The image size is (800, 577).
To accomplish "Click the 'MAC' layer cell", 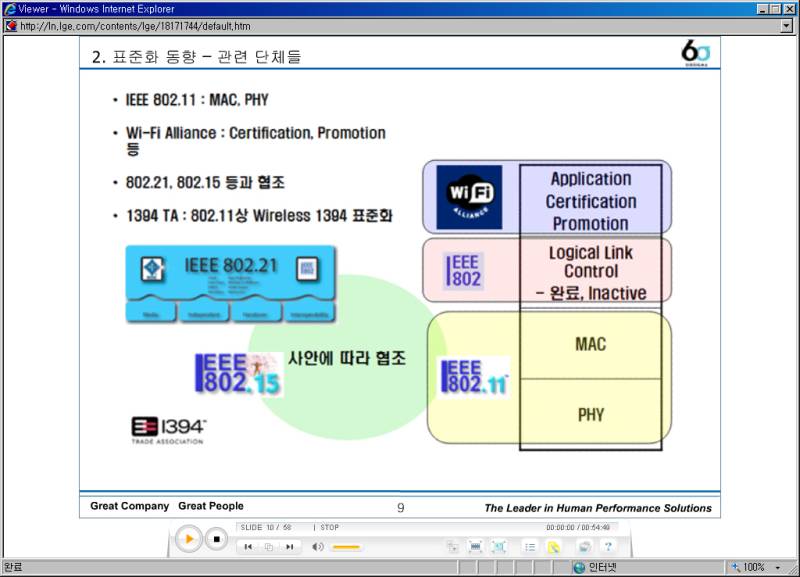I will [590, 344].
